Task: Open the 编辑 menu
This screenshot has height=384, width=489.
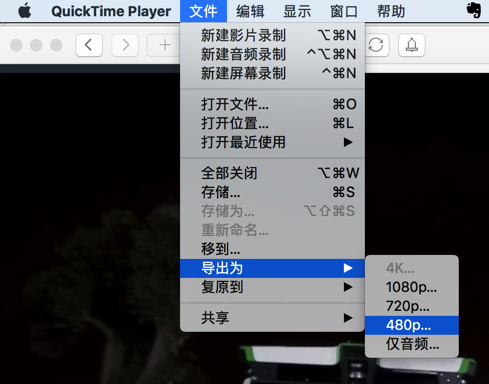Action: 250,11
